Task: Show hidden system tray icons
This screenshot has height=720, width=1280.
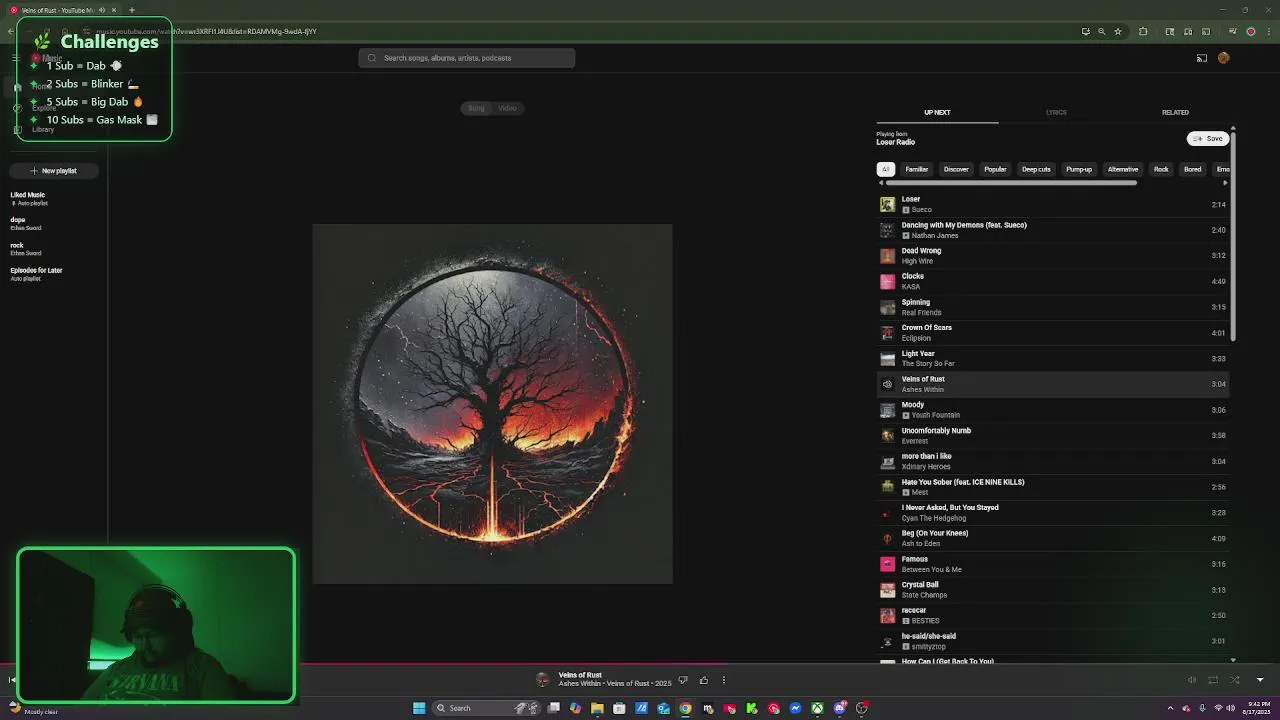Action: pyautogui.click(x=1171, y=708)
